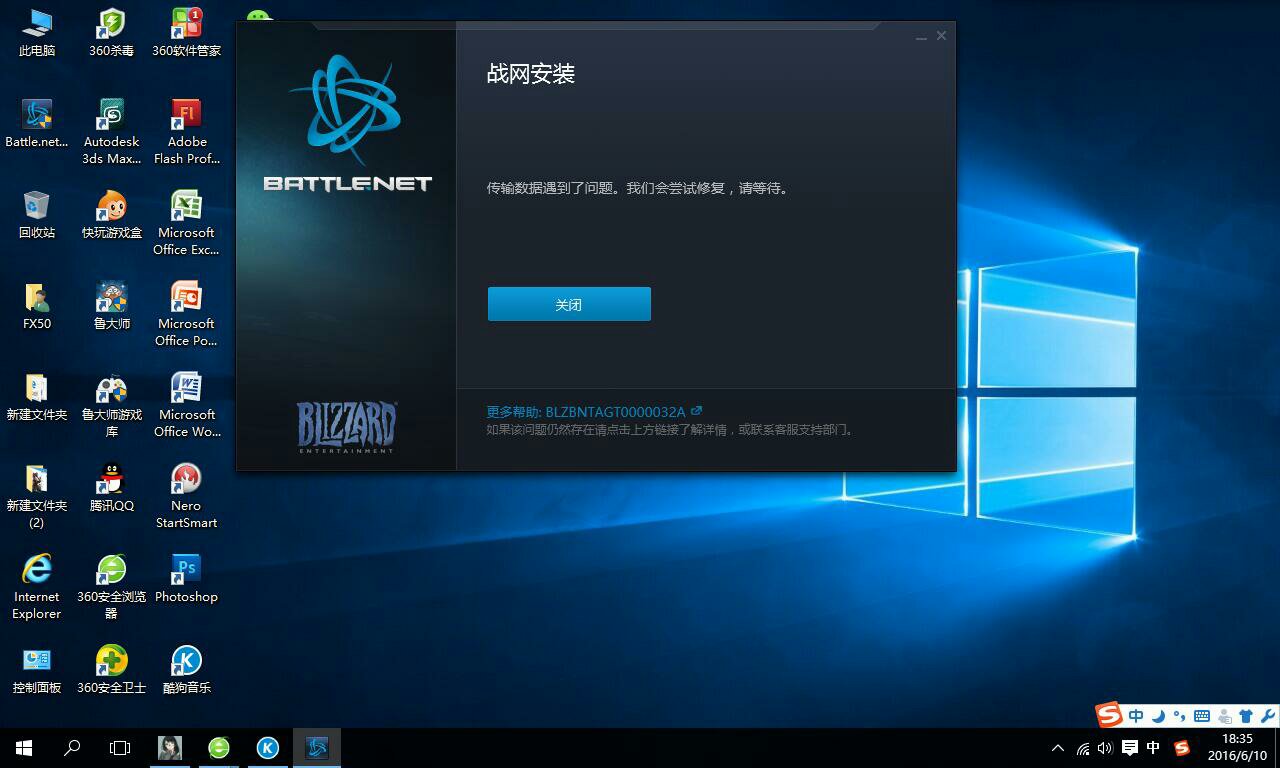Select the Adobe Flash Professional shortcut
1280x768 pixels.
[x=186, y=132]
